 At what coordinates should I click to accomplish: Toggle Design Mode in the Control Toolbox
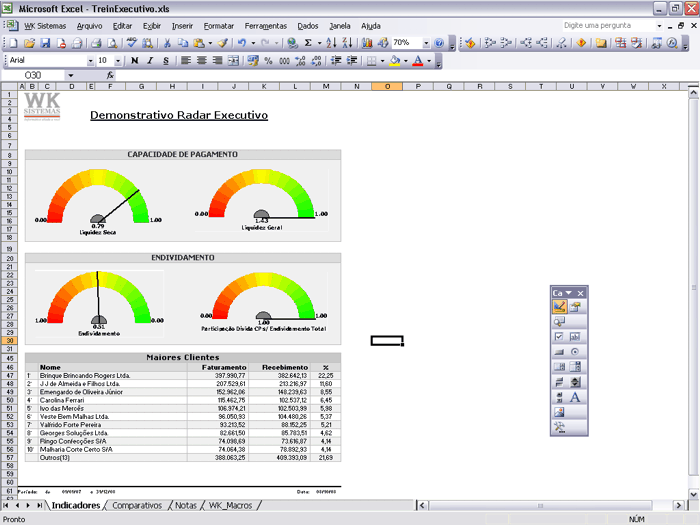pyautogui.click(x=559, y=307)
